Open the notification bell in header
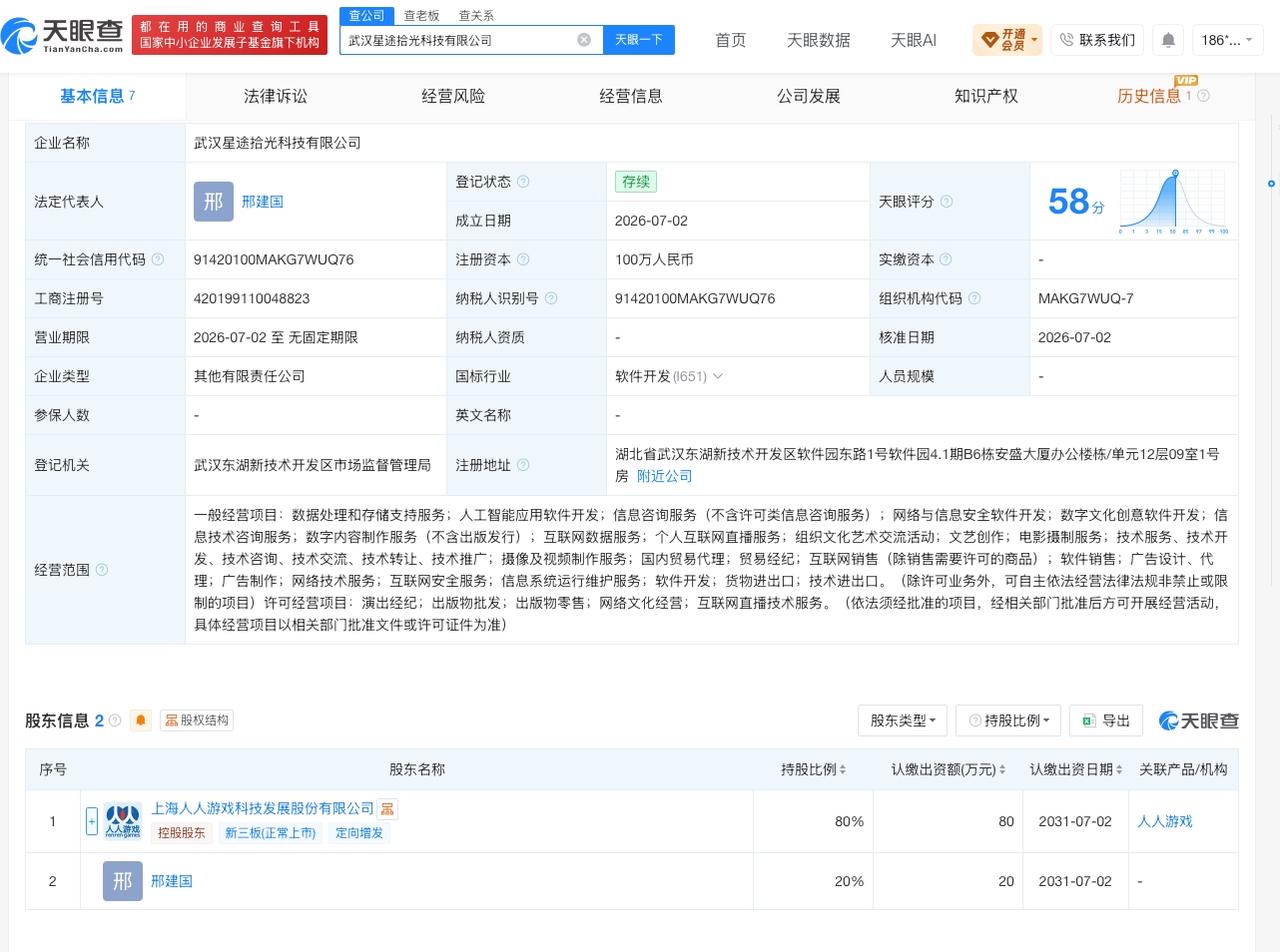The width and height of the screenshot is (1280, 952). point(1168,40)
